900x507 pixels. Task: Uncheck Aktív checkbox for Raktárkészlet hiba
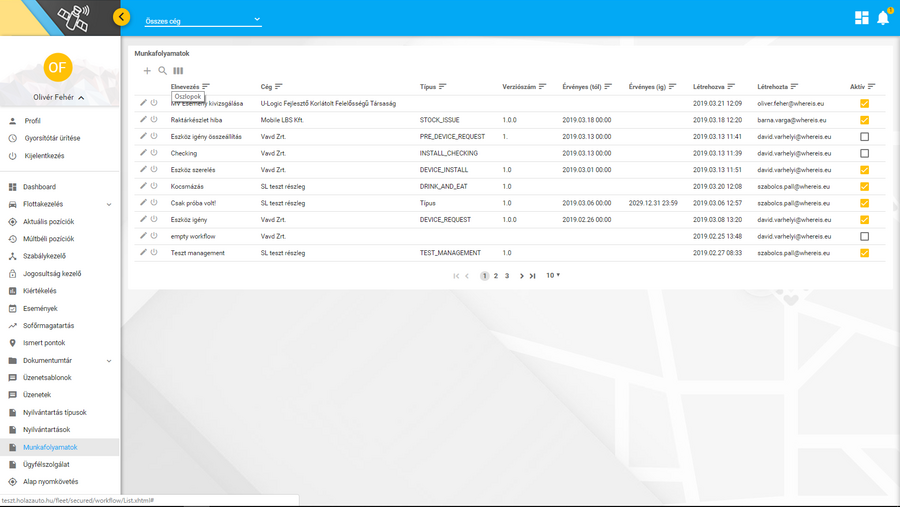point(864,120)
